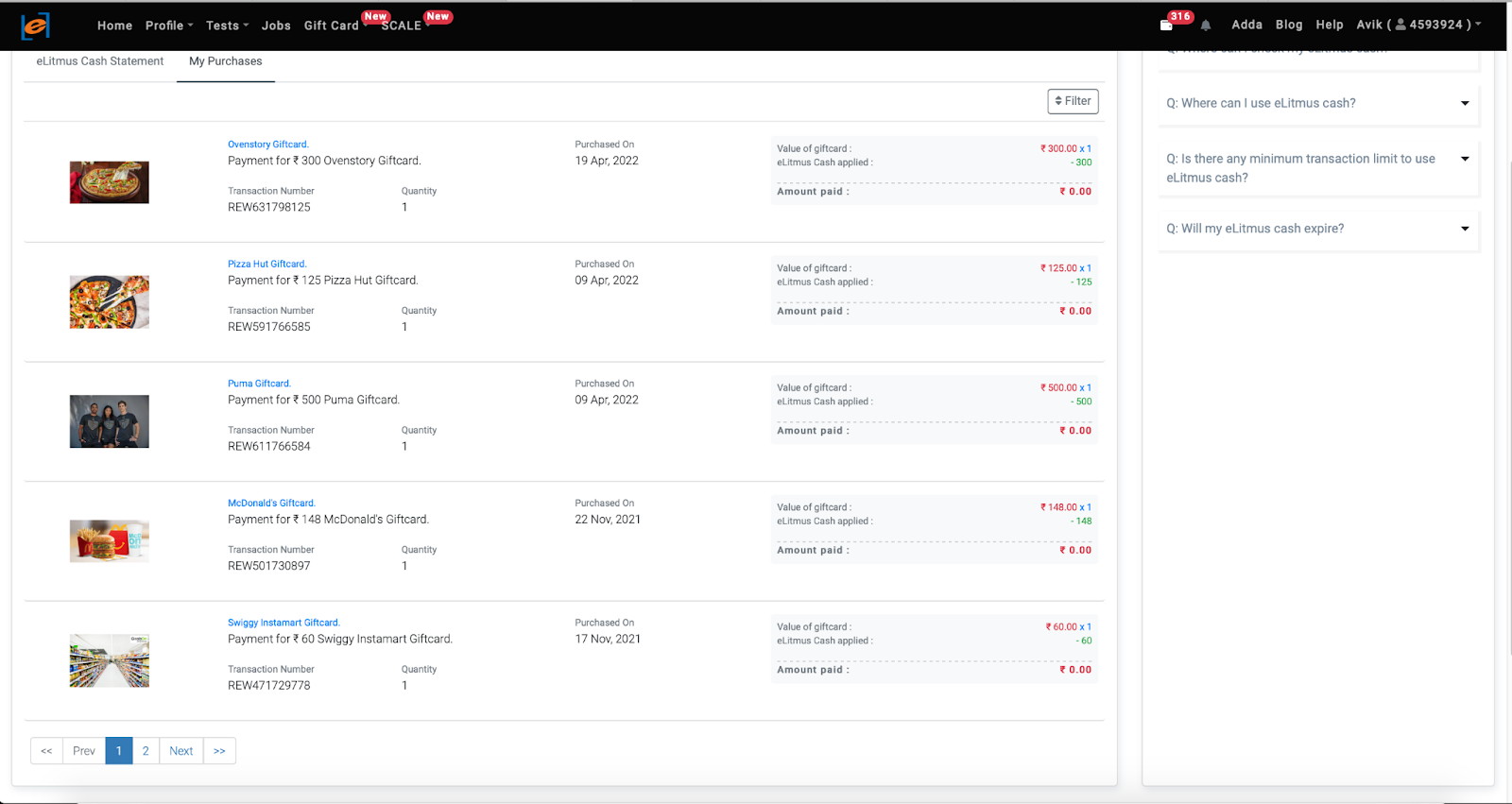The height and width of the screenshot is (804, 1512).
Task: Click giftcard value ₹ 500.00 x 1
Action: pyautogui.click(x=1066, y=387)
